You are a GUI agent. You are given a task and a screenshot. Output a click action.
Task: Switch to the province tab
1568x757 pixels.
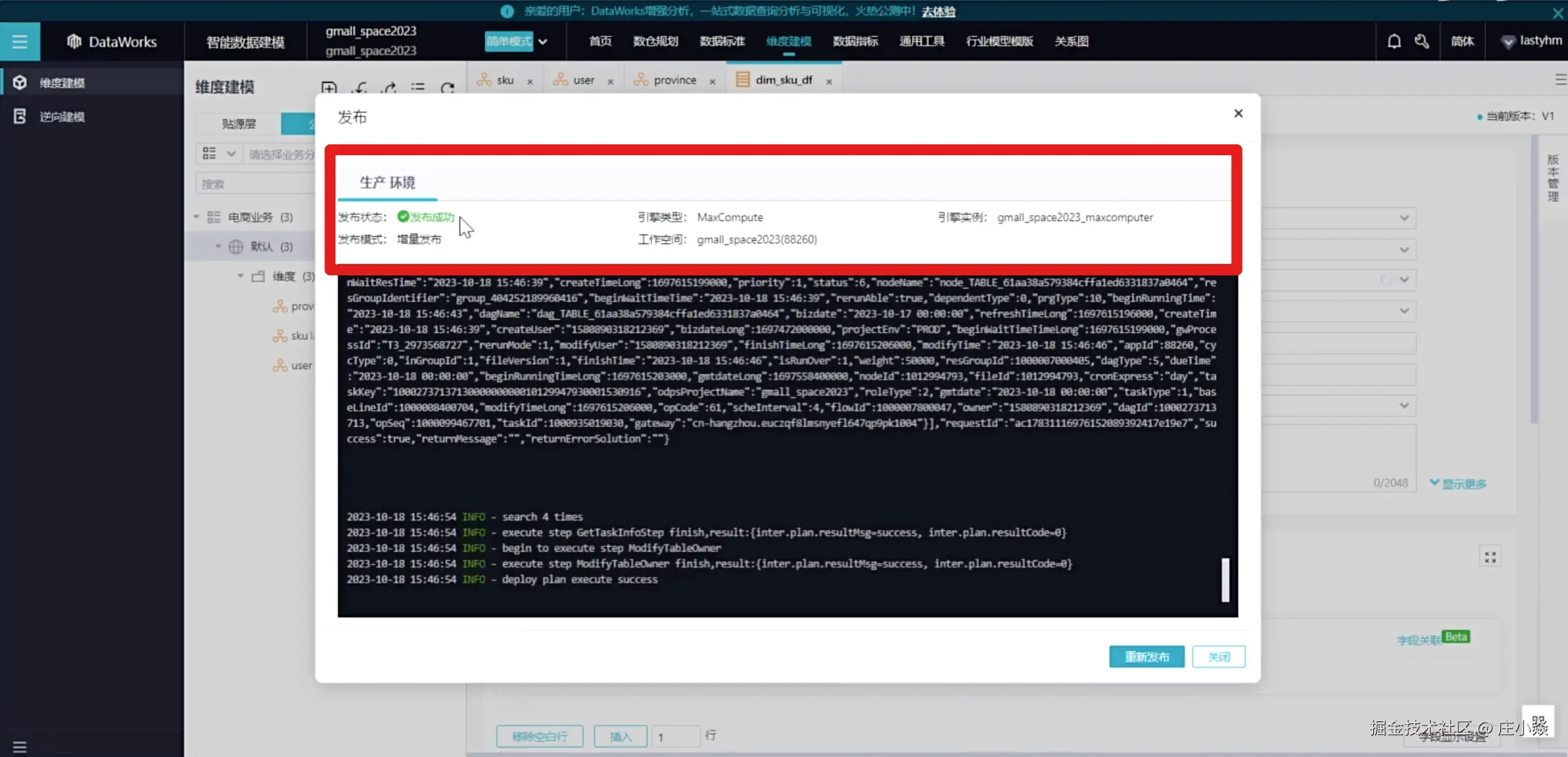tap(674, 80)
